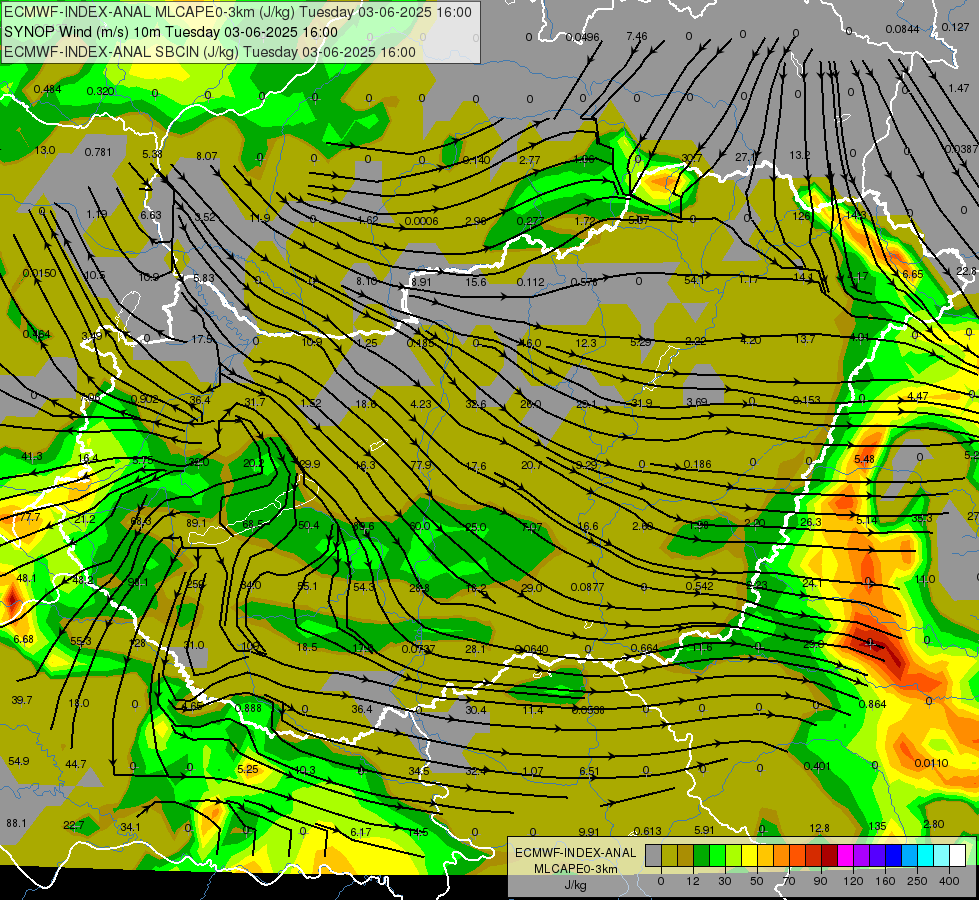979x900 pixels.
Task: Click the SYNOP Wind 10m header line
Action: click(170, 32)
